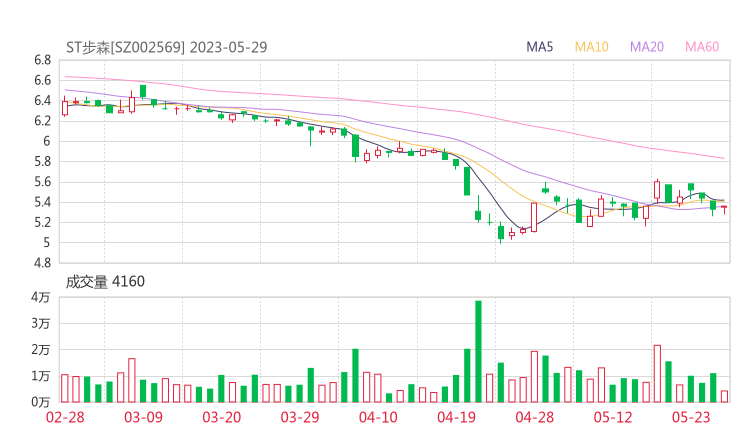Click the 02-28 date axis label

[x=65, y=417]
